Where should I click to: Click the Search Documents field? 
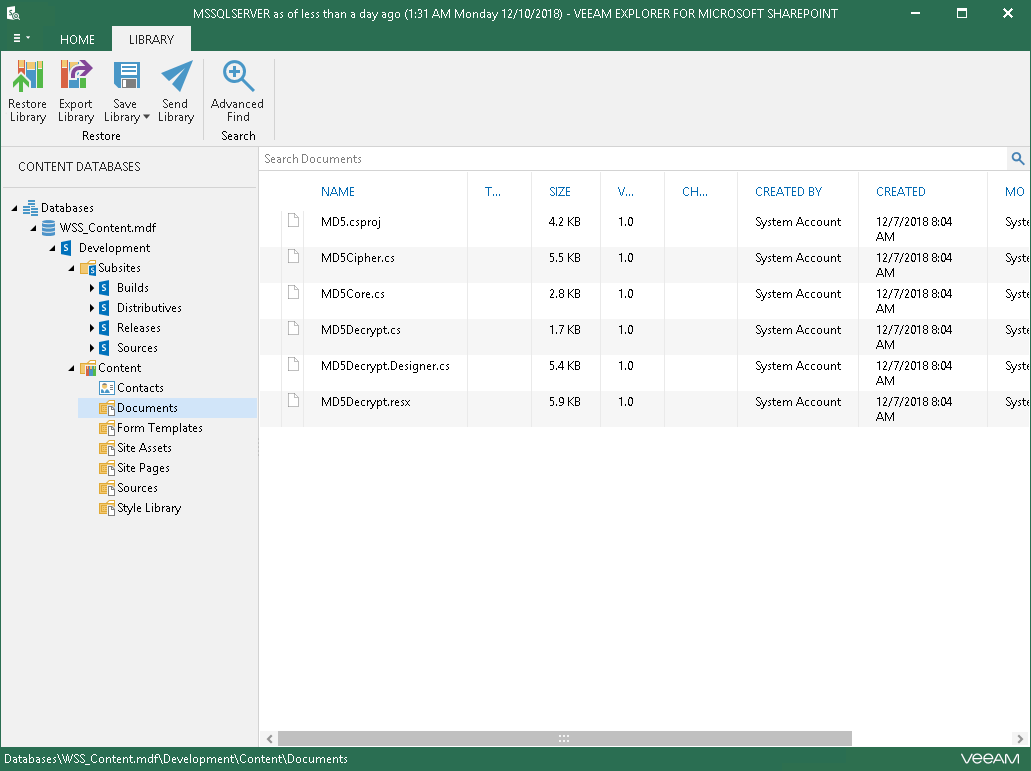630,159
